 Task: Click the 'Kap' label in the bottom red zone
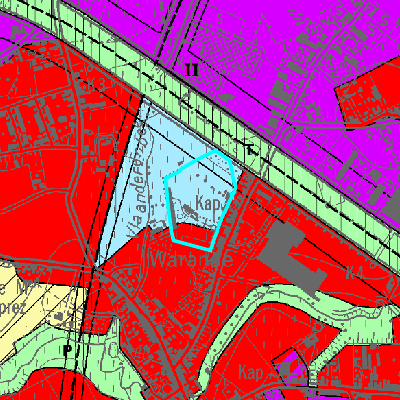point(251,372)
